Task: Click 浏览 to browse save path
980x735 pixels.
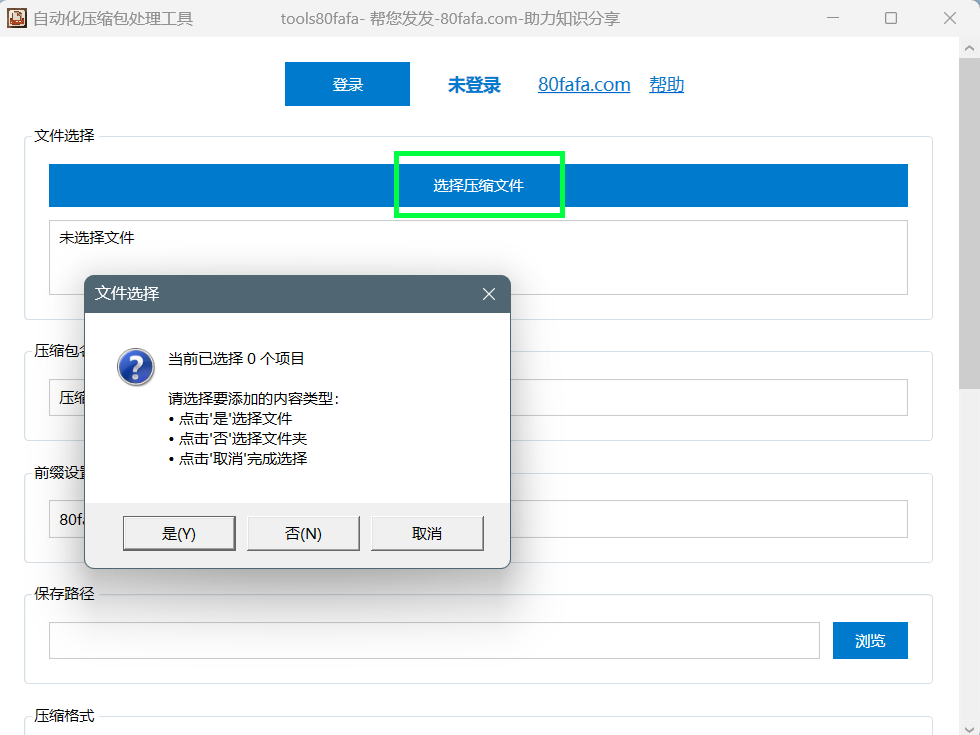Action: click(x=870, y=641)
